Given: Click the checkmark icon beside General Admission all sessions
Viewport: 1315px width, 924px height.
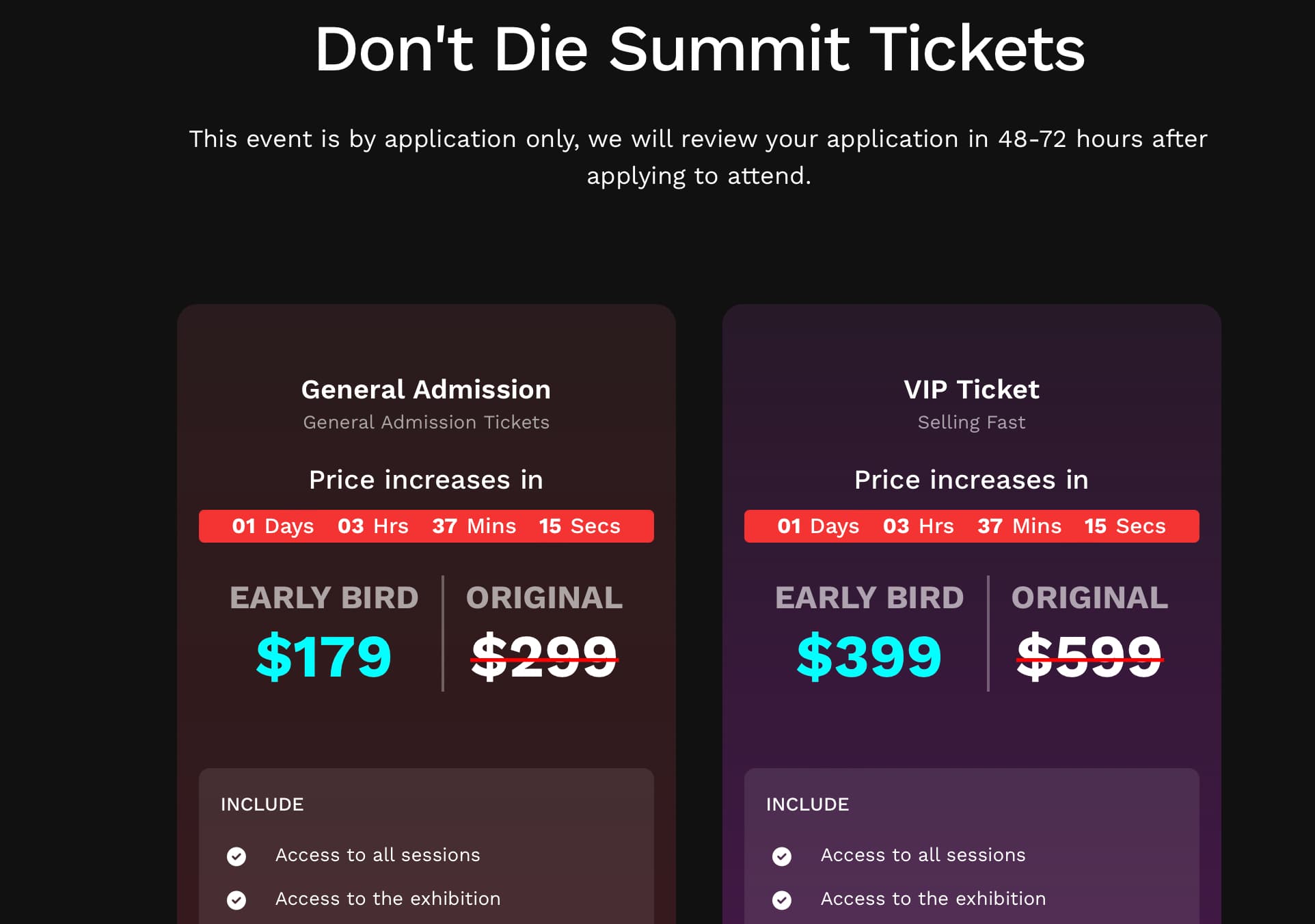Looking at the screenshot, I should (236, 856).
